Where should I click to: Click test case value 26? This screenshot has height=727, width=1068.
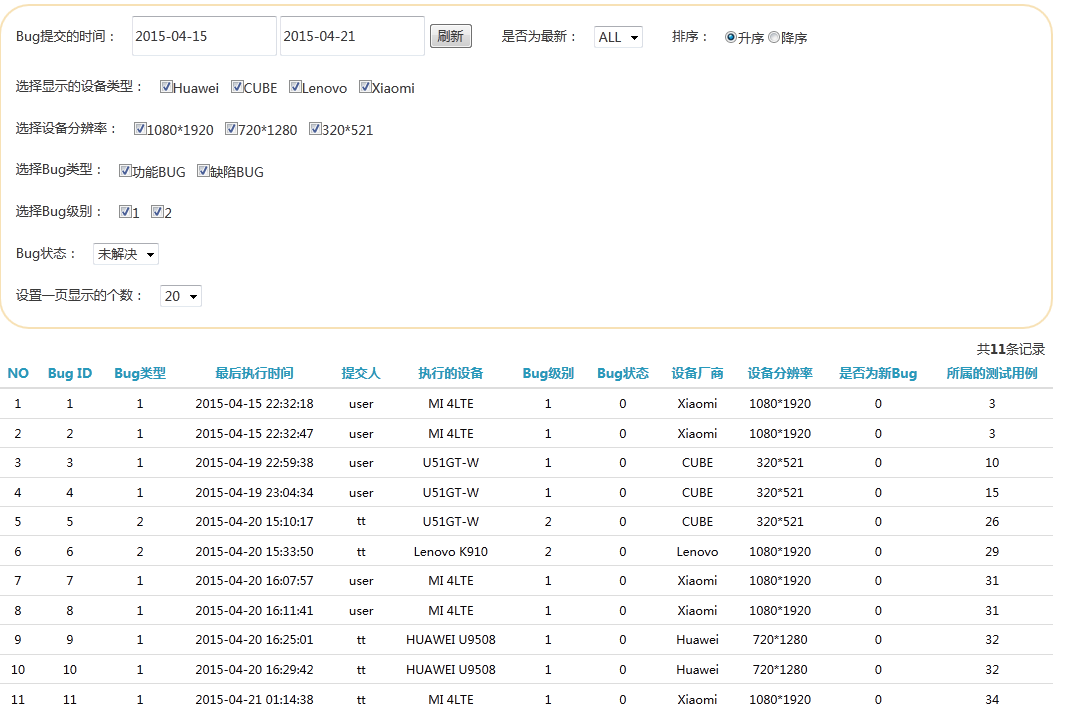click(x=992, y=522)
